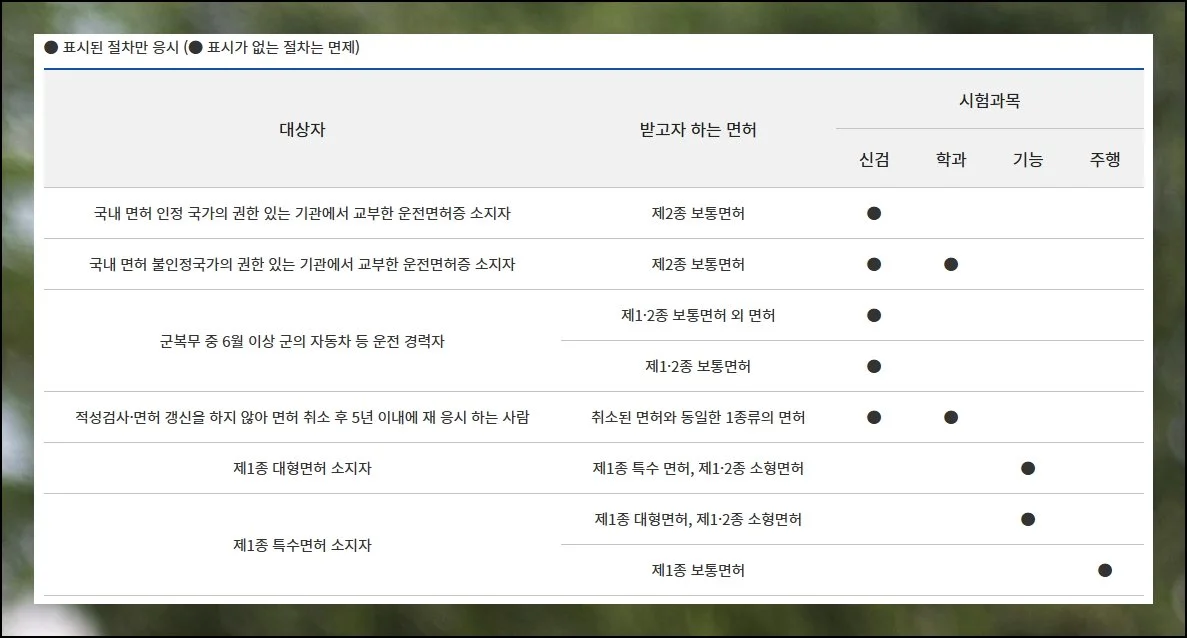This screenshot has height=638, width=1187.
Task: Click the 제1종 특수 면허, 제1·2종 소형면허 cell
Action: (698, 468)
